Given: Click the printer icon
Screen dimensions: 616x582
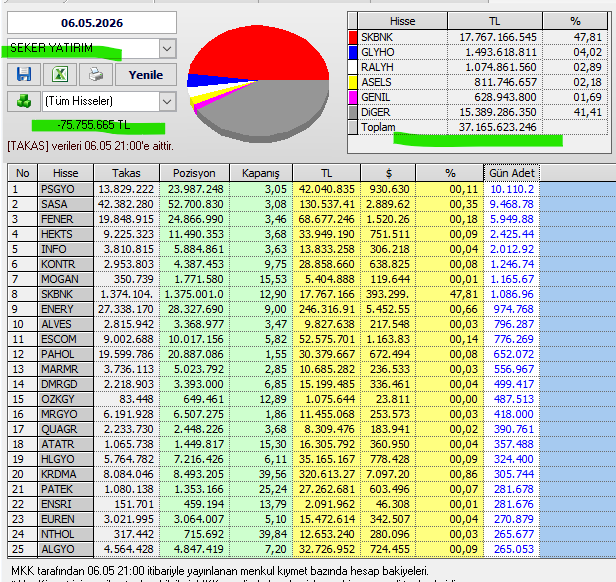Looking at the screenshot, I should 95,74.
